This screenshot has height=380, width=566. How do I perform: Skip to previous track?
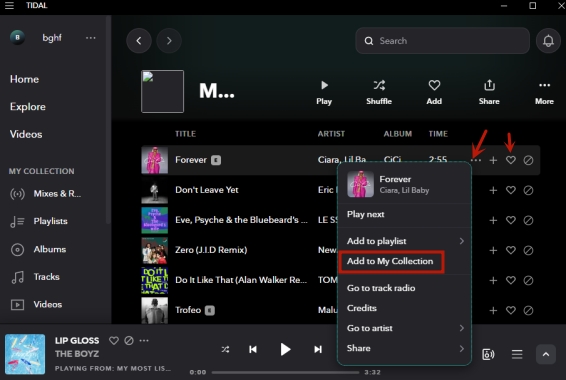click(x=253, y=349)
